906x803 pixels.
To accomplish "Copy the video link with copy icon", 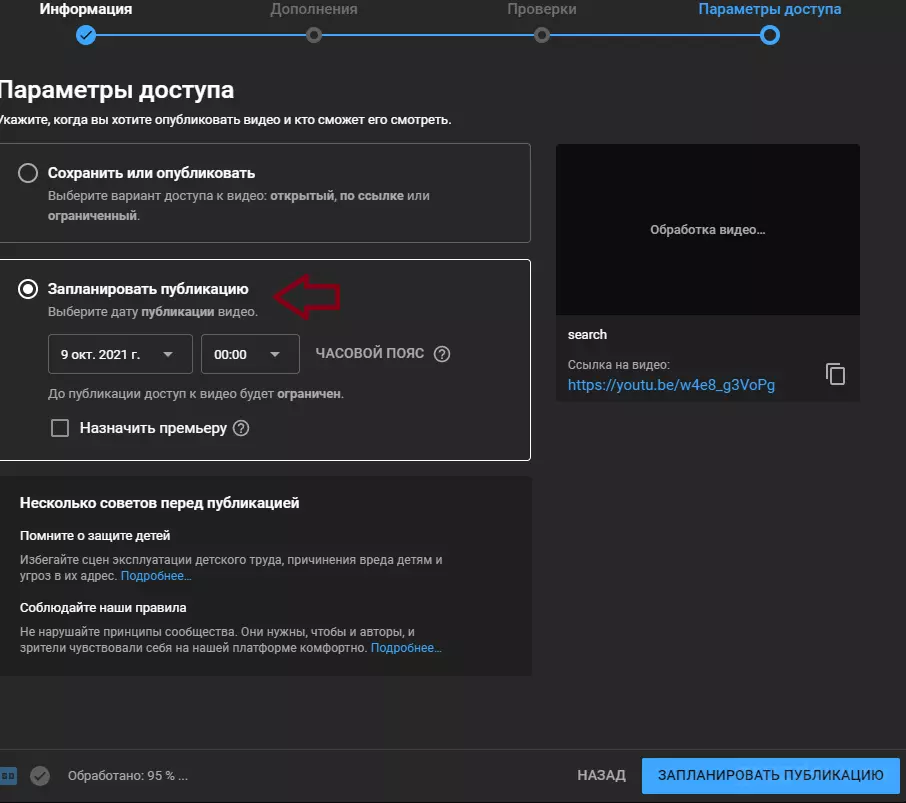I will (835, 374).
